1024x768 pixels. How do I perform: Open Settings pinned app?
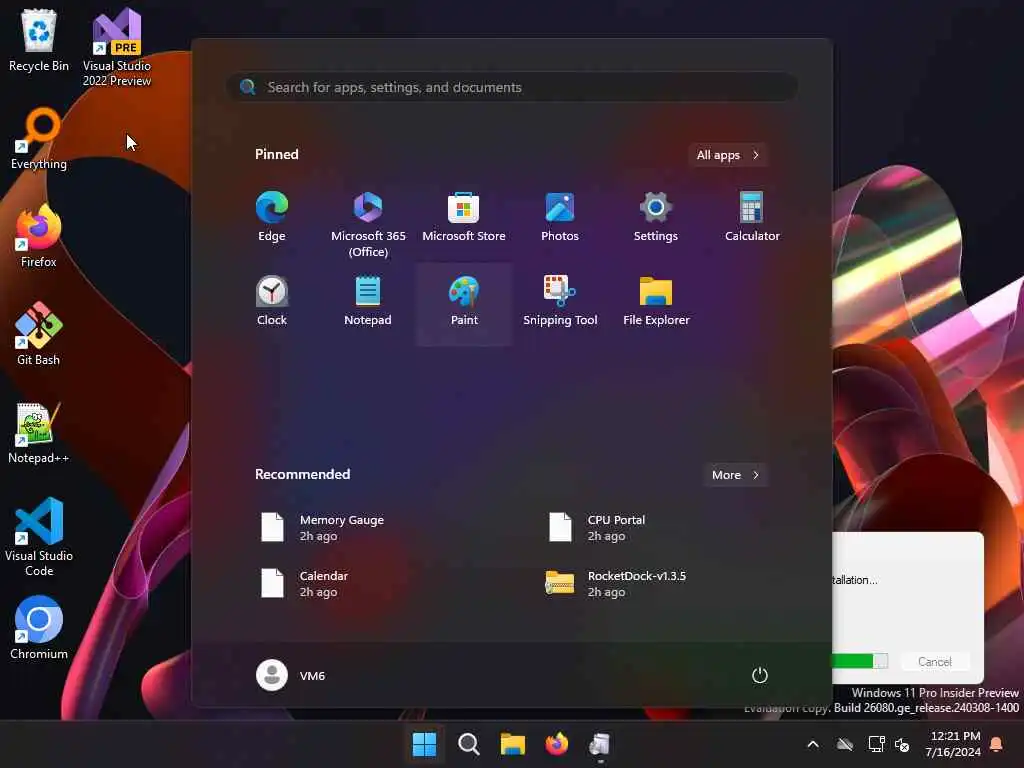pyautogui.click(x=656, y=217)
